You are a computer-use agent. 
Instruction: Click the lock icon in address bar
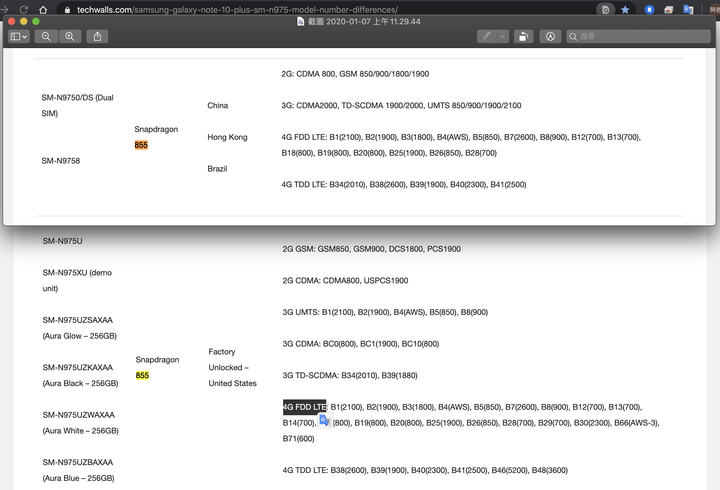(68, 9)
